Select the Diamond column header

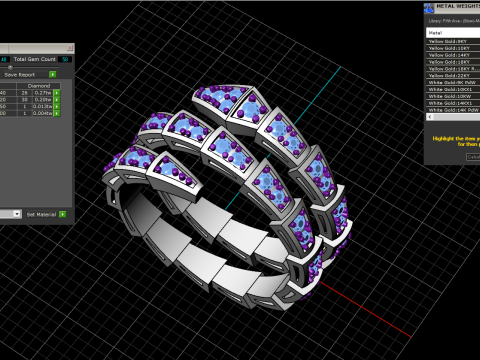39,86
